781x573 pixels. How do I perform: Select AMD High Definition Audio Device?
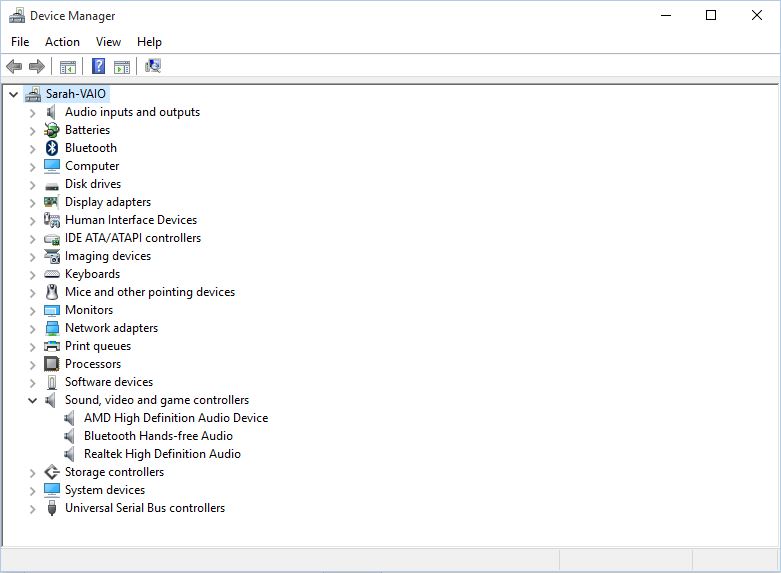tap(176, 418)
